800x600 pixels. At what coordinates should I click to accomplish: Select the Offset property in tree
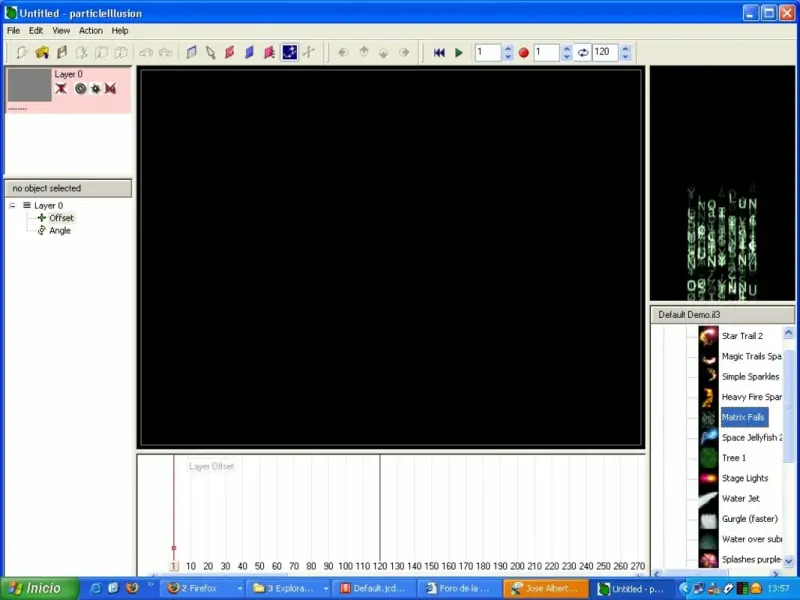(61, 218)
